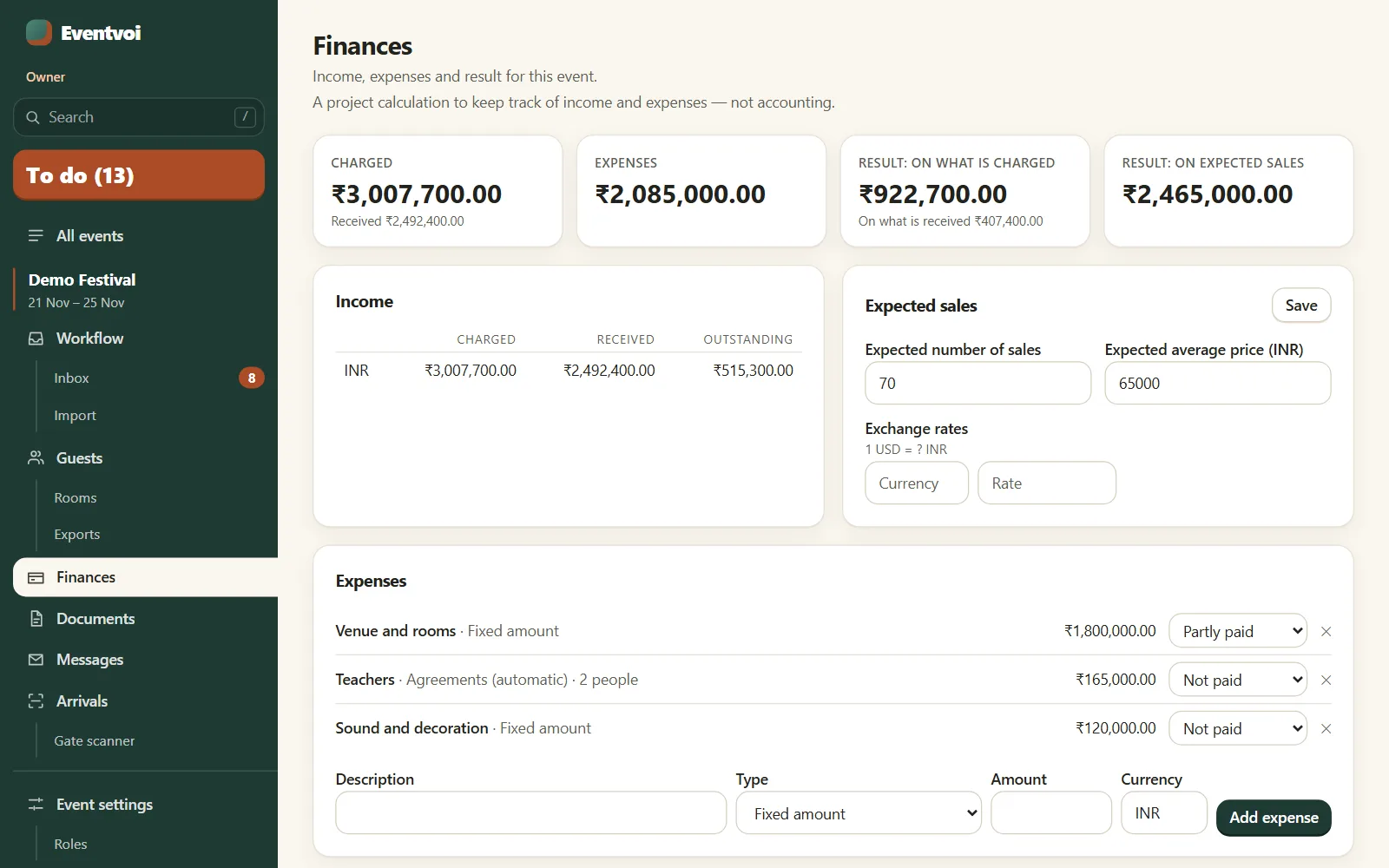The width and height of the screenshot is (1389, 868).
Task: Open the All events menu item
Action: tap(139, 236)
